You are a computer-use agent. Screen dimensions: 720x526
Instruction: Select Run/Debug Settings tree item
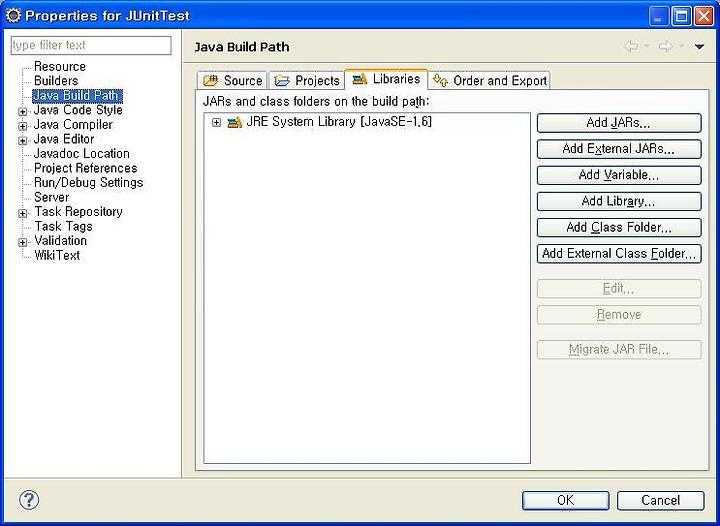click(89, 183)
